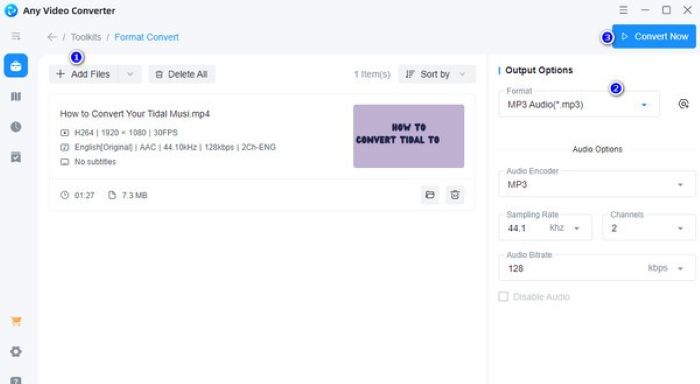Click the shopping cart icon
This screenshot has width=700, height=384.
tap(16, 321)
